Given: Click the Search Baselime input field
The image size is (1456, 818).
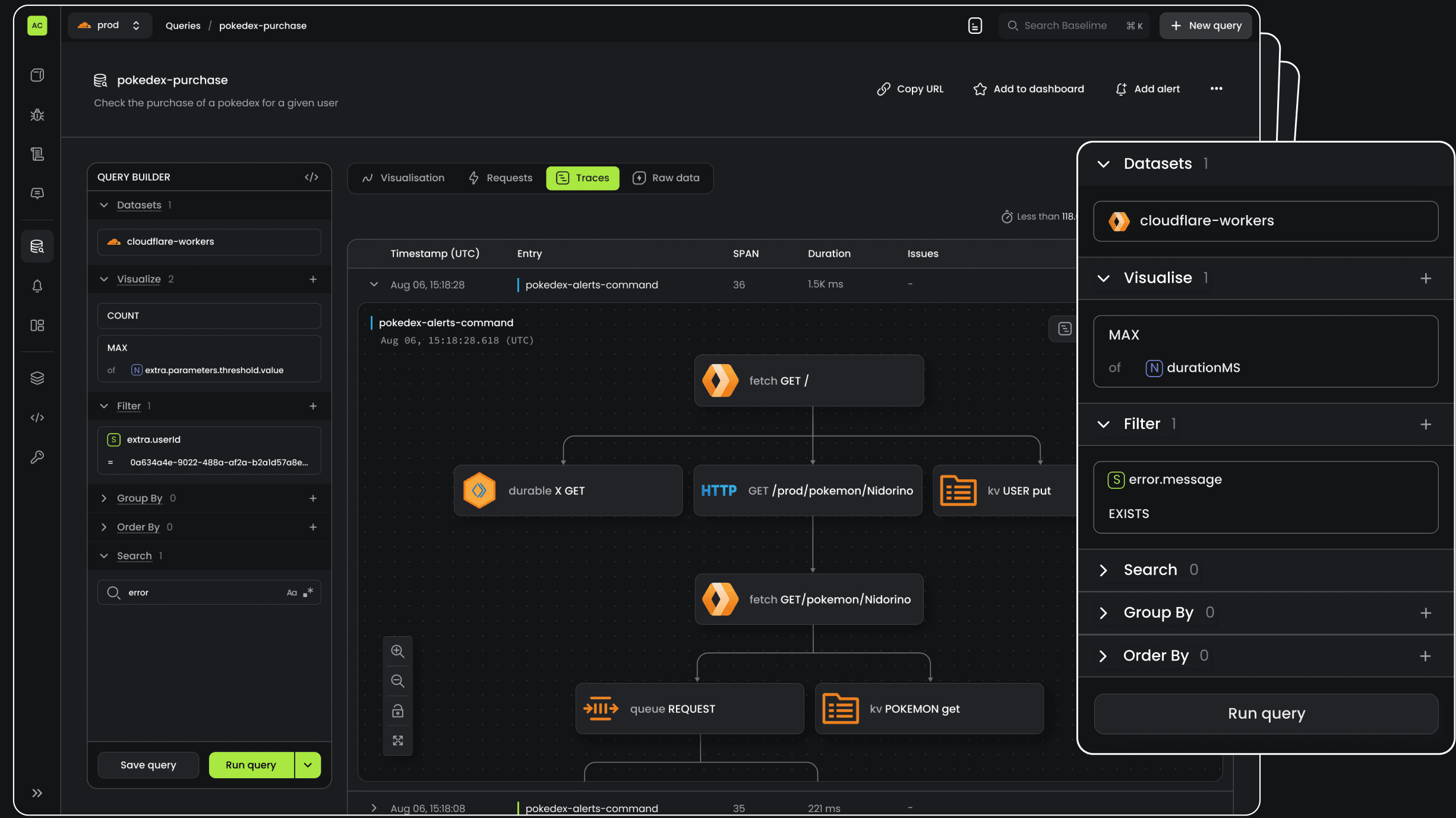Looking at the screenshot, I should [1066, 26].
